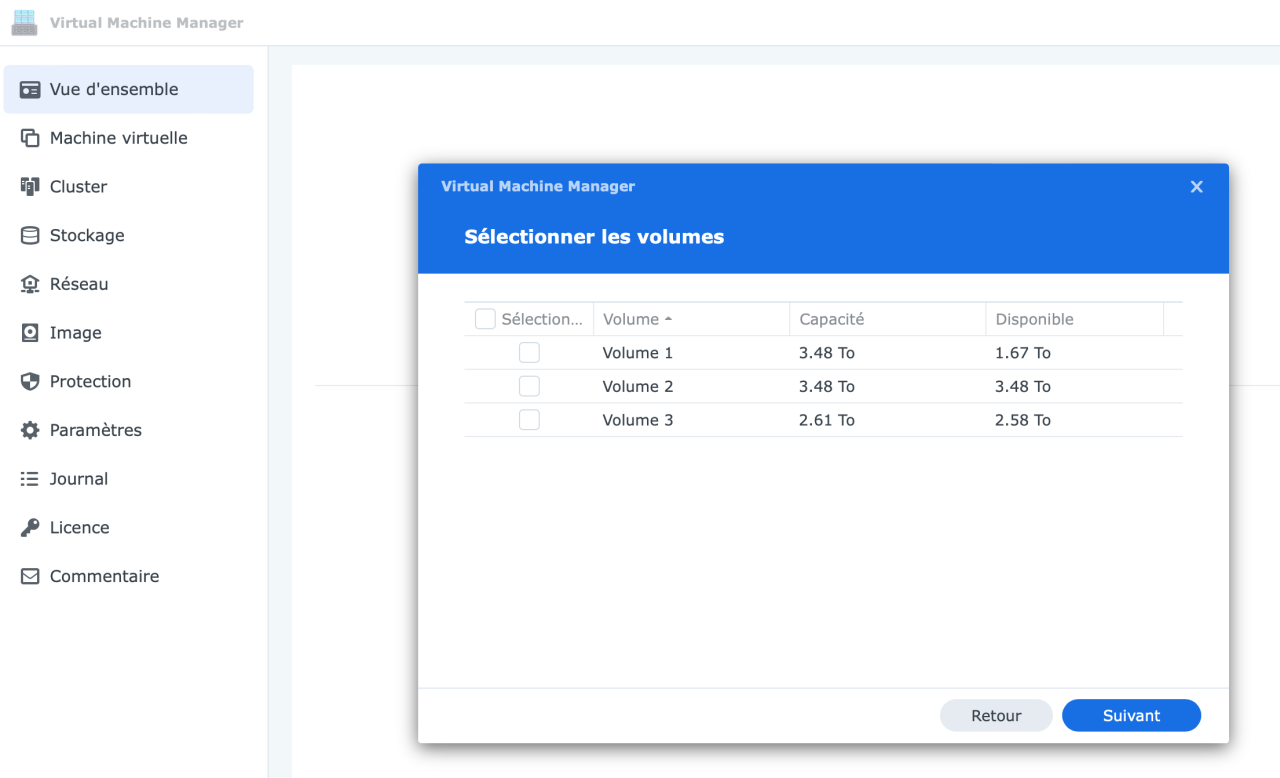Open the Protection section icon
This screenshot has width=1280, height=778.
(30, 381)
